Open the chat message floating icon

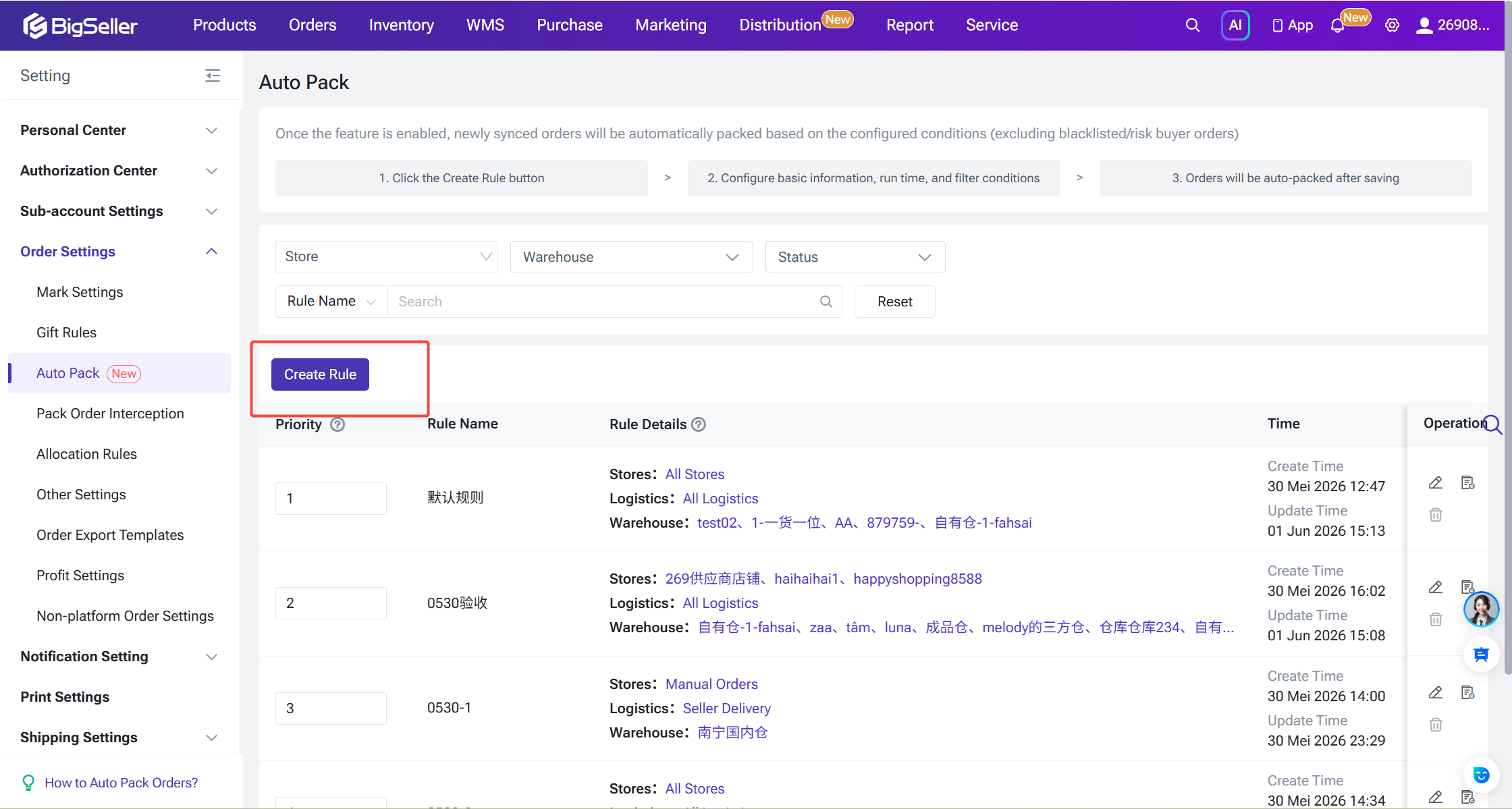coord(1481,654)
